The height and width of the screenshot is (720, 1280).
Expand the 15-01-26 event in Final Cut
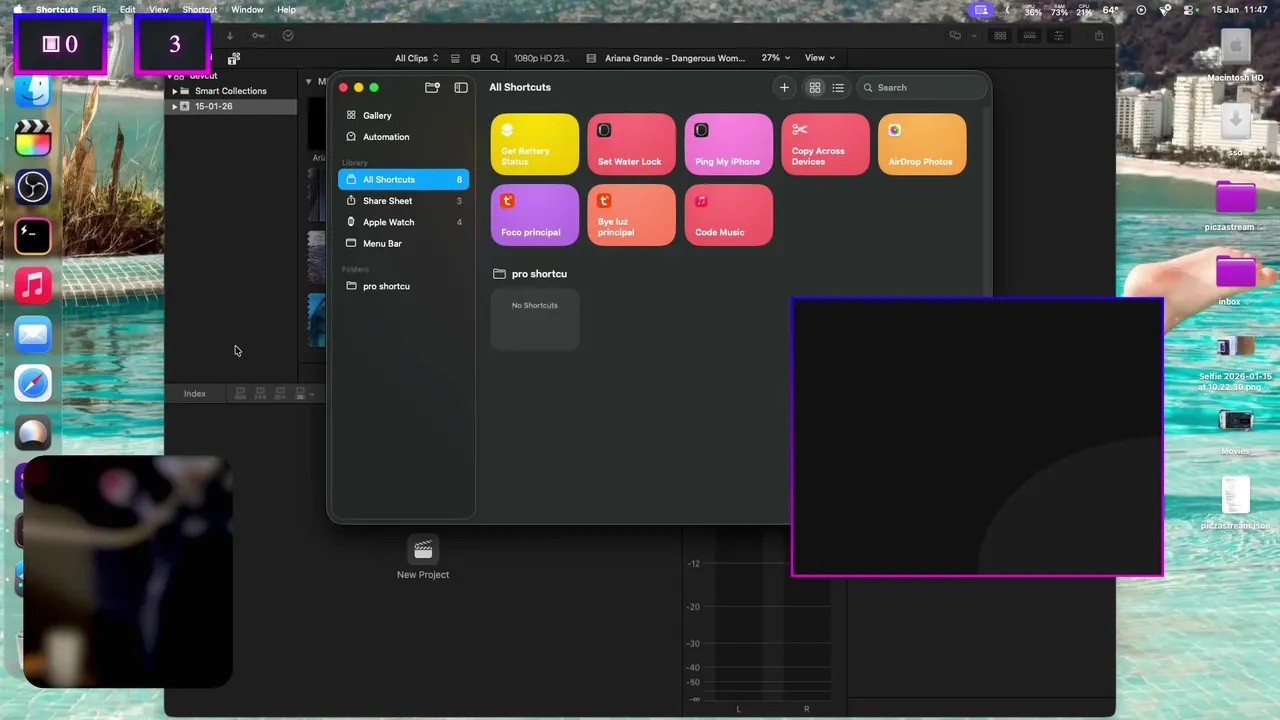(x=175, y=106)
